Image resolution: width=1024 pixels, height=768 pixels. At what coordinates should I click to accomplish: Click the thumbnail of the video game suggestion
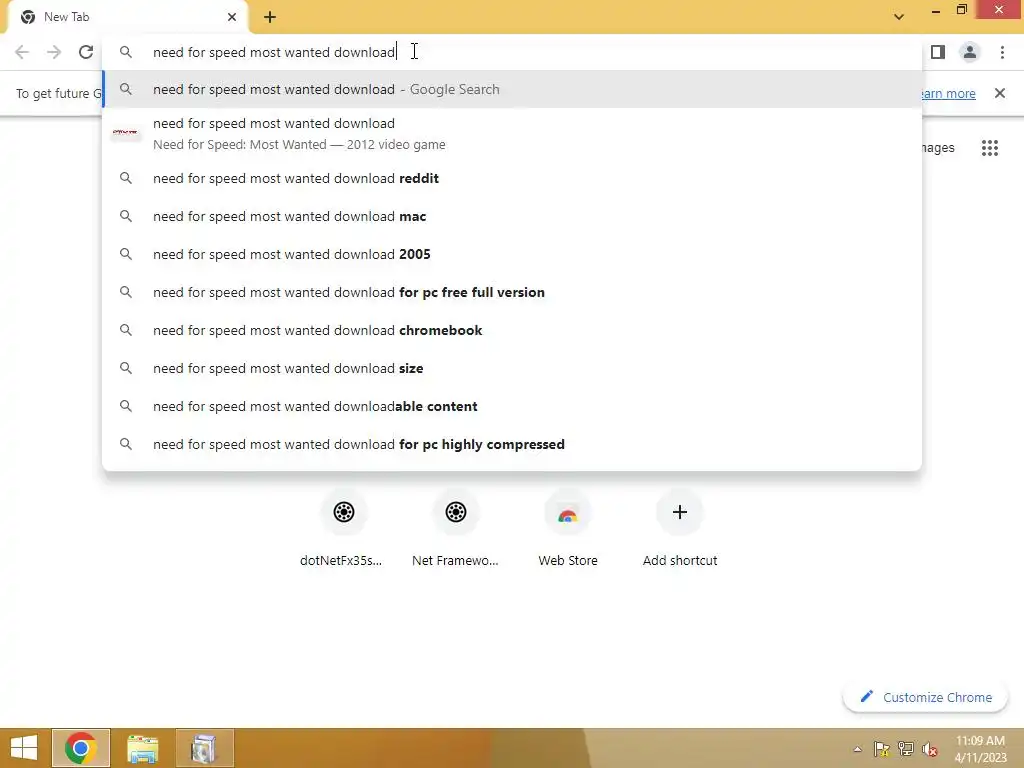coord(126,133)
